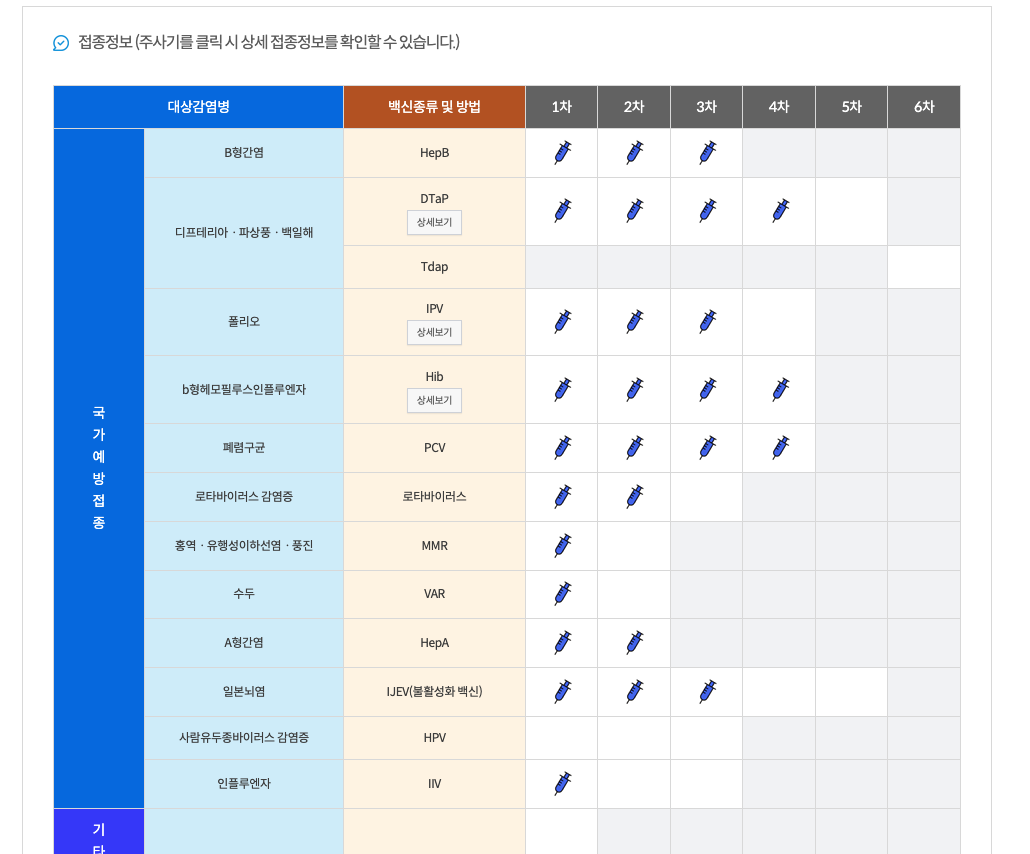Select IJEV 1차 syringe icon
The height and width of the screenshot is (854, 1030).
[x=563, y=692]
